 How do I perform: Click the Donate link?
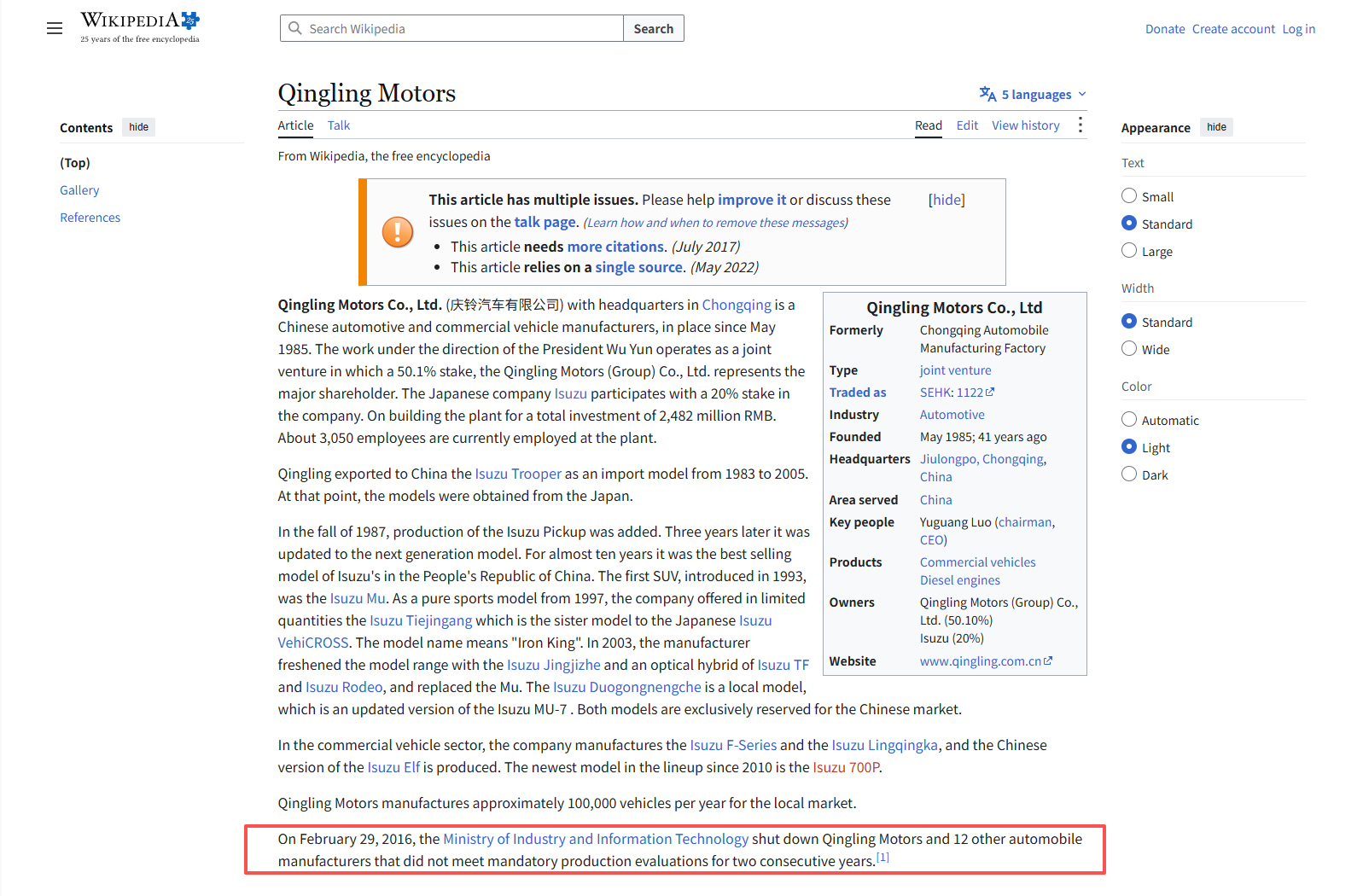(x=1165, y=29)
